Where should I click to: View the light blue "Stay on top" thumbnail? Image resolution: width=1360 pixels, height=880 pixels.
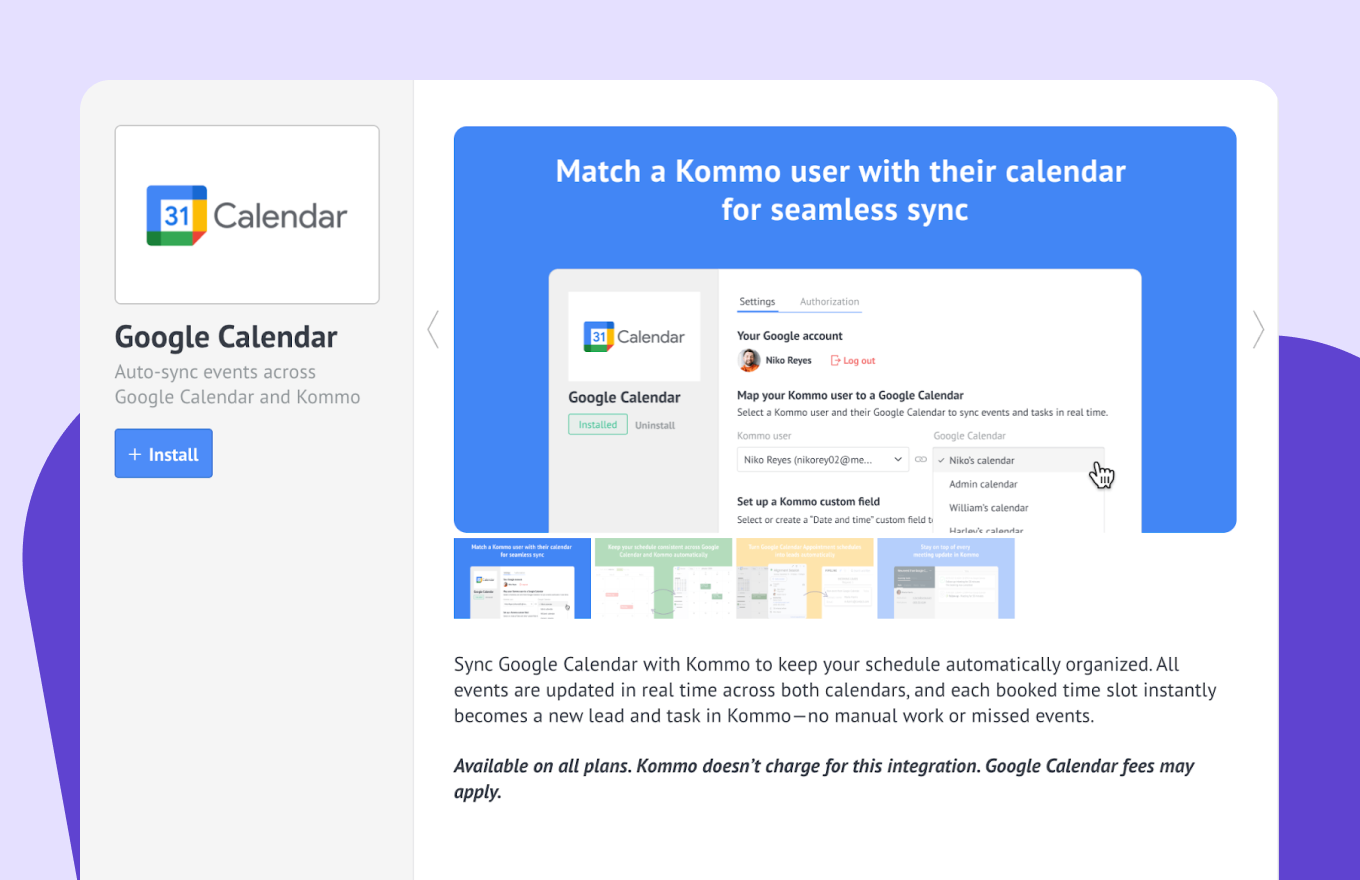point(946,578)
